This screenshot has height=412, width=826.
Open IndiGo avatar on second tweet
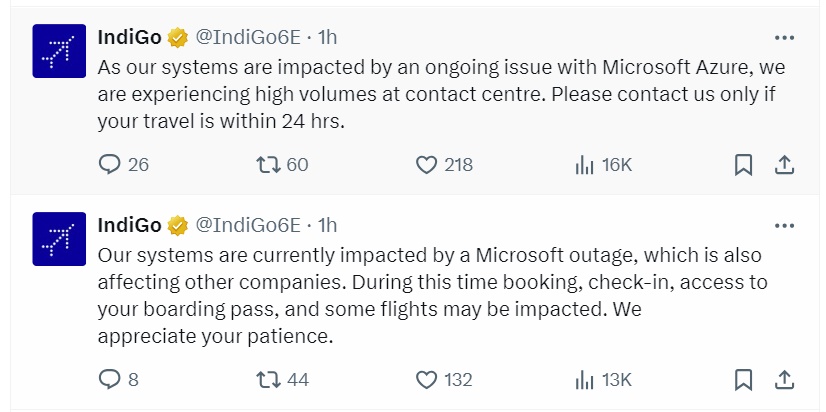[x=59, y=237]
